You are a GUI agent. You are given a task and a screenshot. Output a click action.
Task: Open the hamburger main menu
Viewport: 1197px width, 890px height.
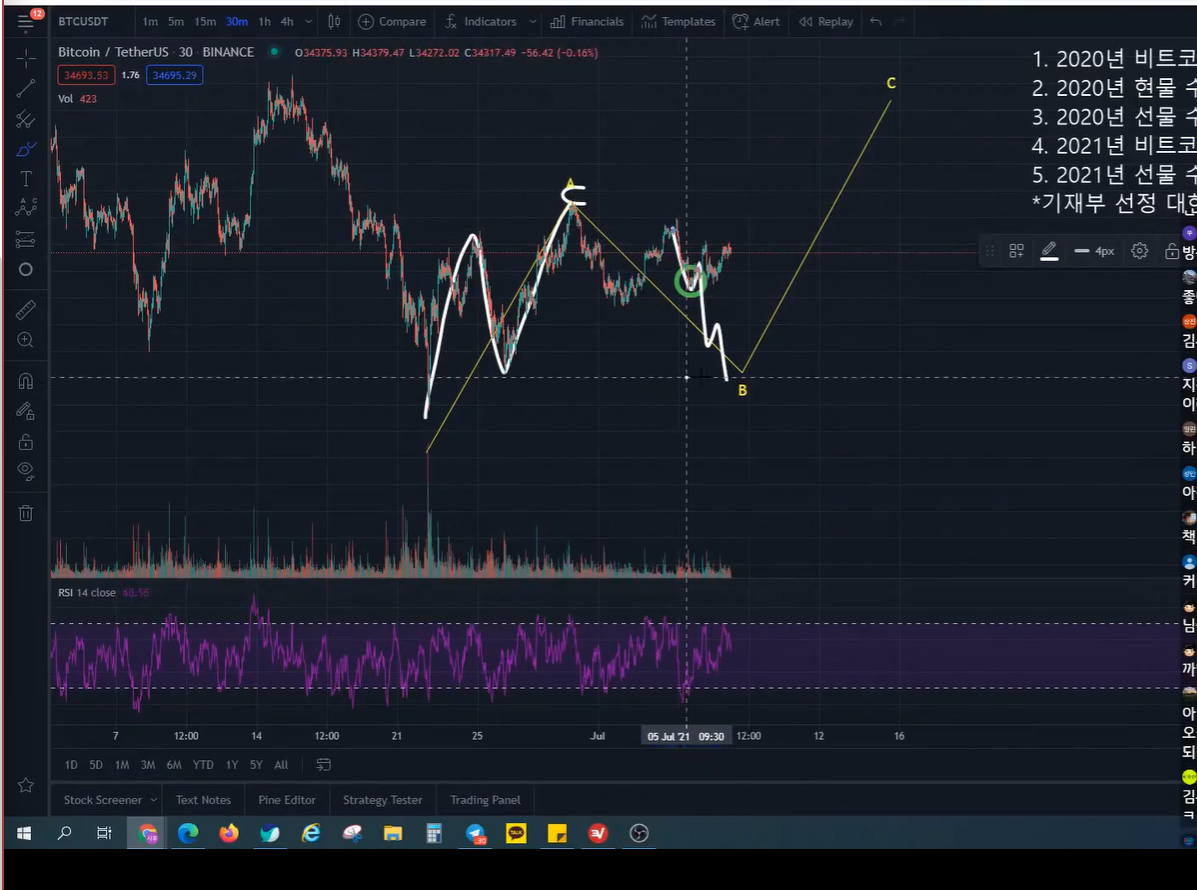[x=25, y=21]
